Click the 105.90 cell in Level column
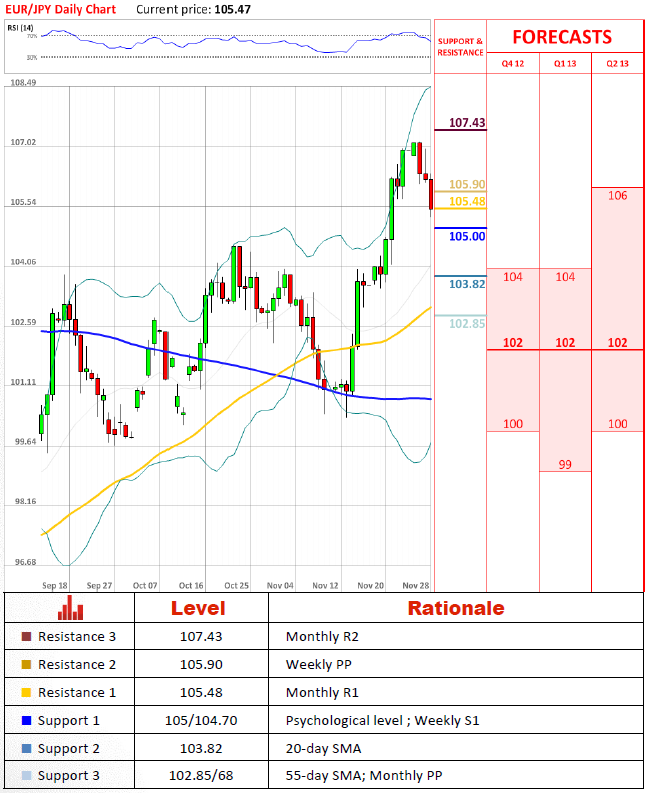This screenshot has width=648, height=793. (x=201, y=664)
